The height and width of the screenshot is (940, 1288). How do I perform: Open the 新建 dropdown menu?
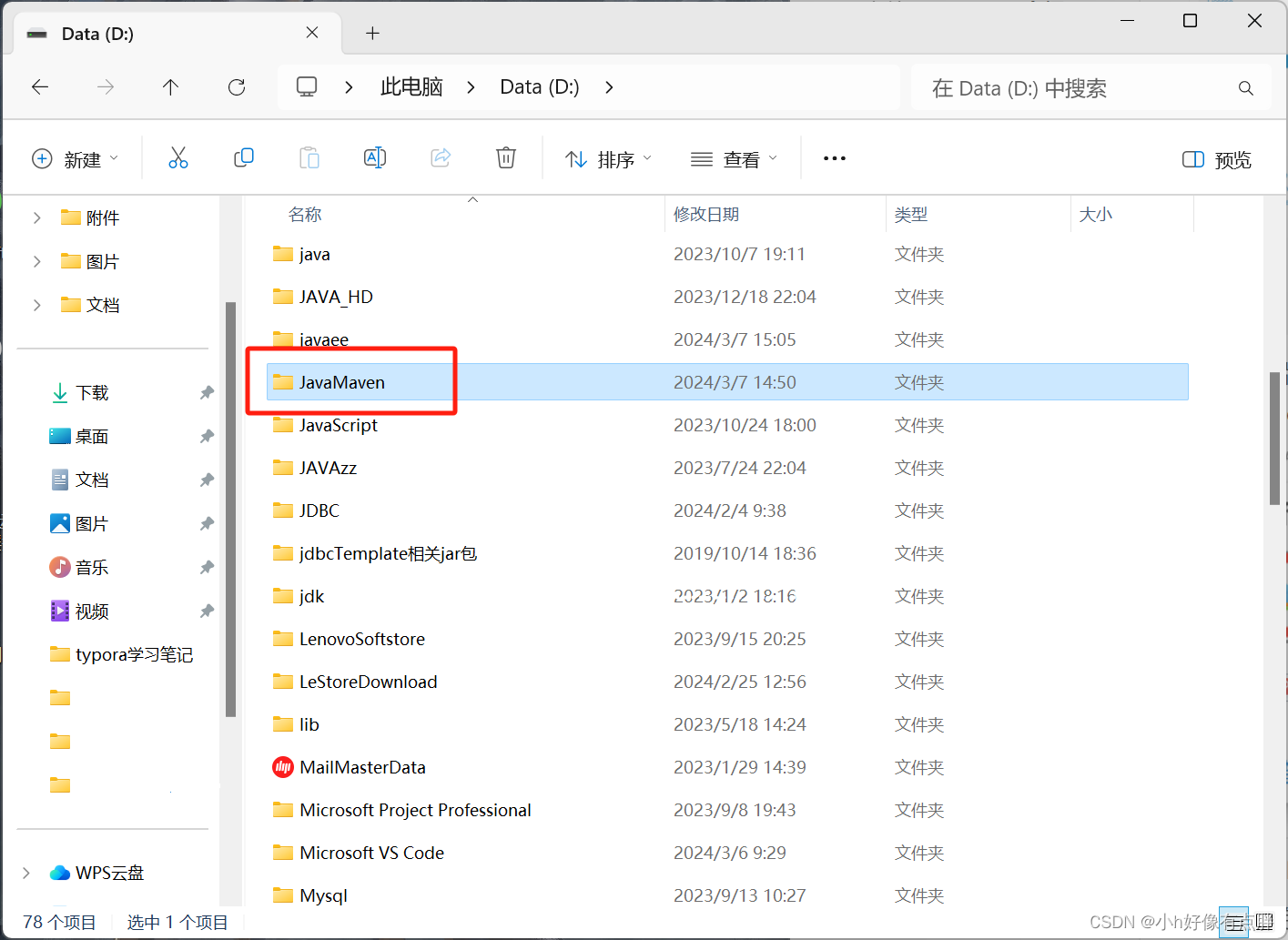pyautogui.click(x=76, y=159)
